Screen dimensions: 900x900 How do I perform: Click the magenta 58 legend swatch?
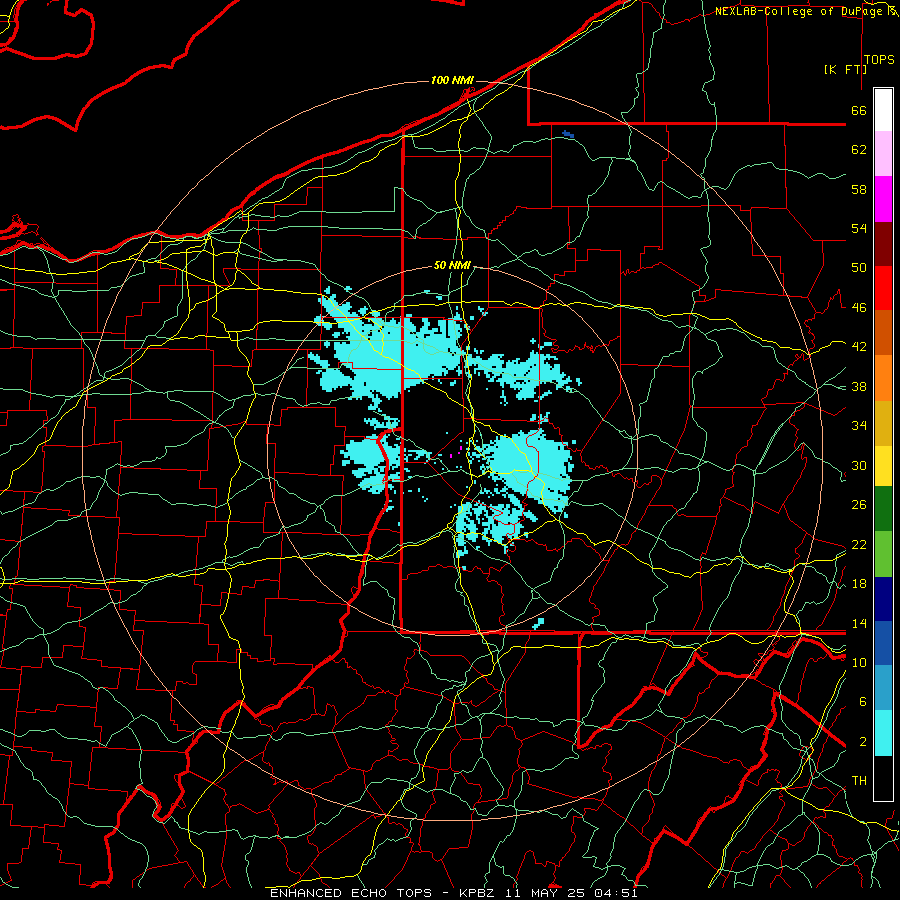[883, 199]
